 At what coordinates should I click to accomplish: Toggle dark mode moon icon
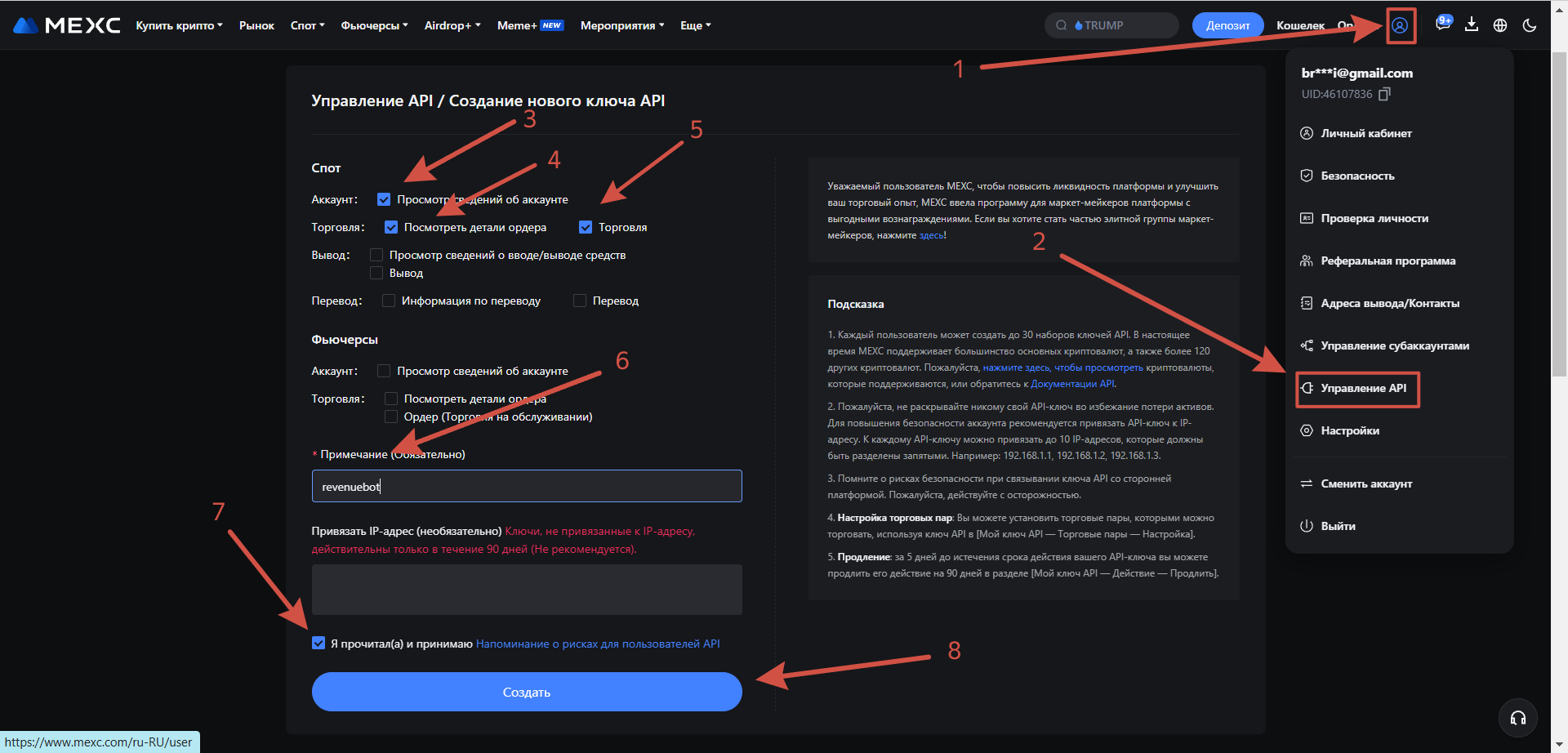pos(1530,25)
